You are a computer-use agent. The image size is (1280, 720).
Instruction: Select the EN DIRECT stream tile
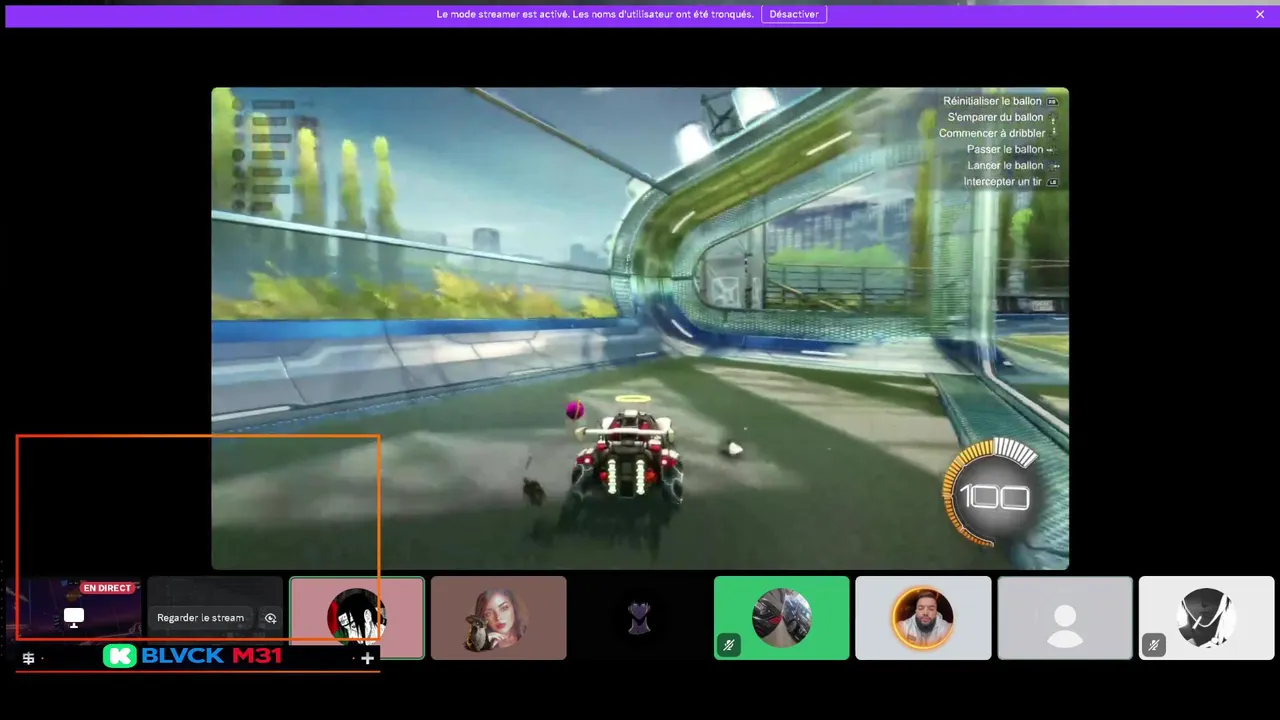click(x=74, y=618)
